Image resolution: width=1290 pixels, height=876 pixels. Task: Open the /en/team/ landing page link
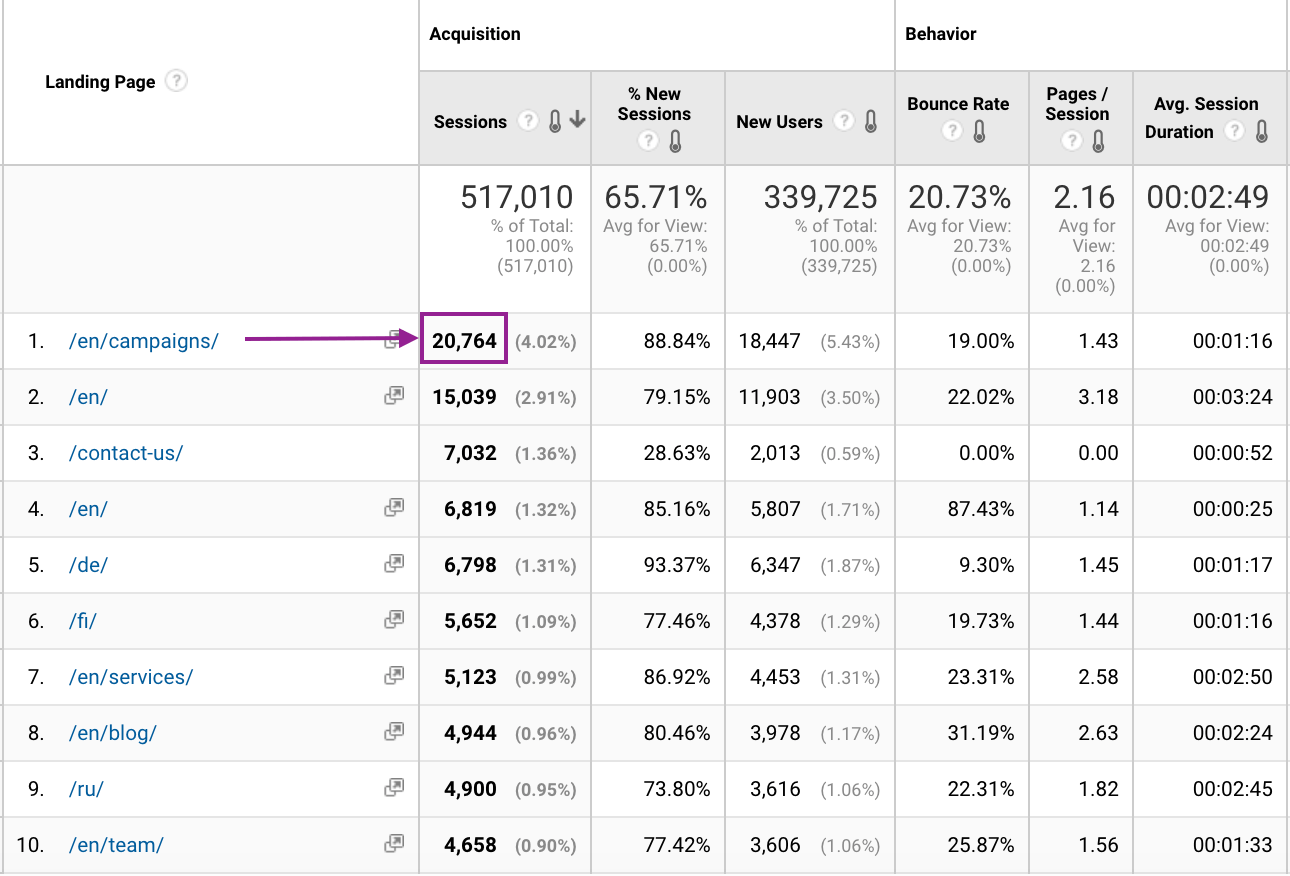tap(116, 845)
